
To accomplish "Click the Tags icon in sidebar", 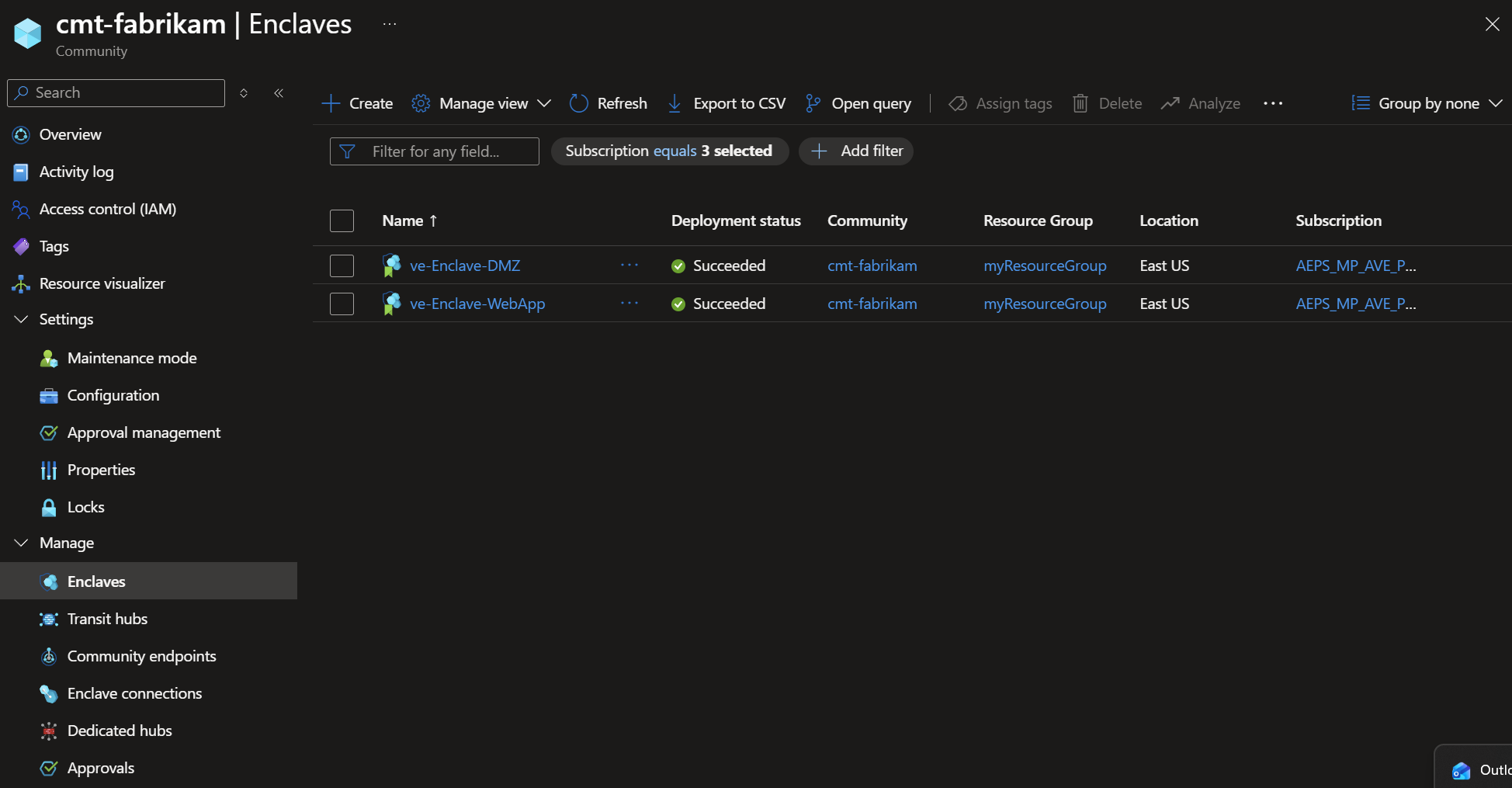I will [x=21, y=247].
